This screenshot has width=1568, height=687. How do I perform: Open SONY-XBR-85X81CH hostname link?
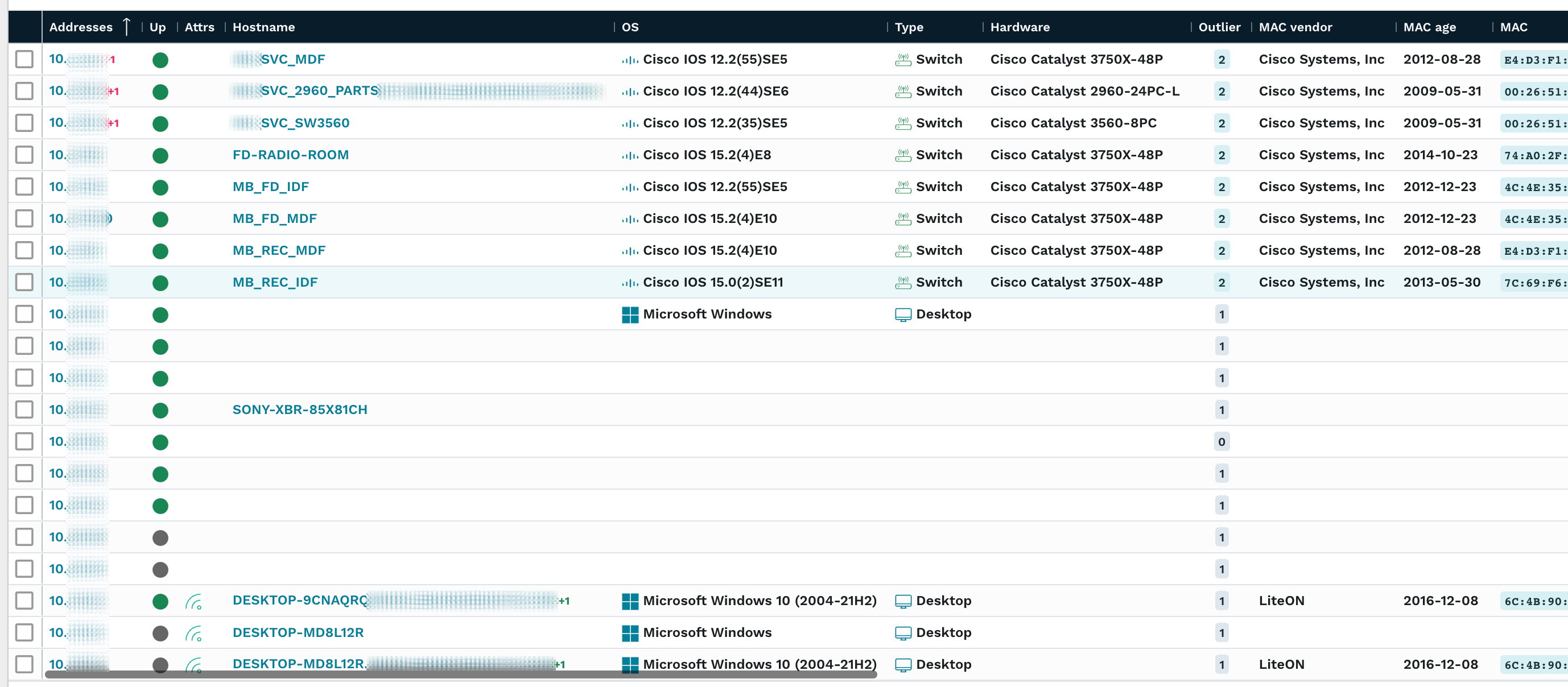tap(300, 410)
